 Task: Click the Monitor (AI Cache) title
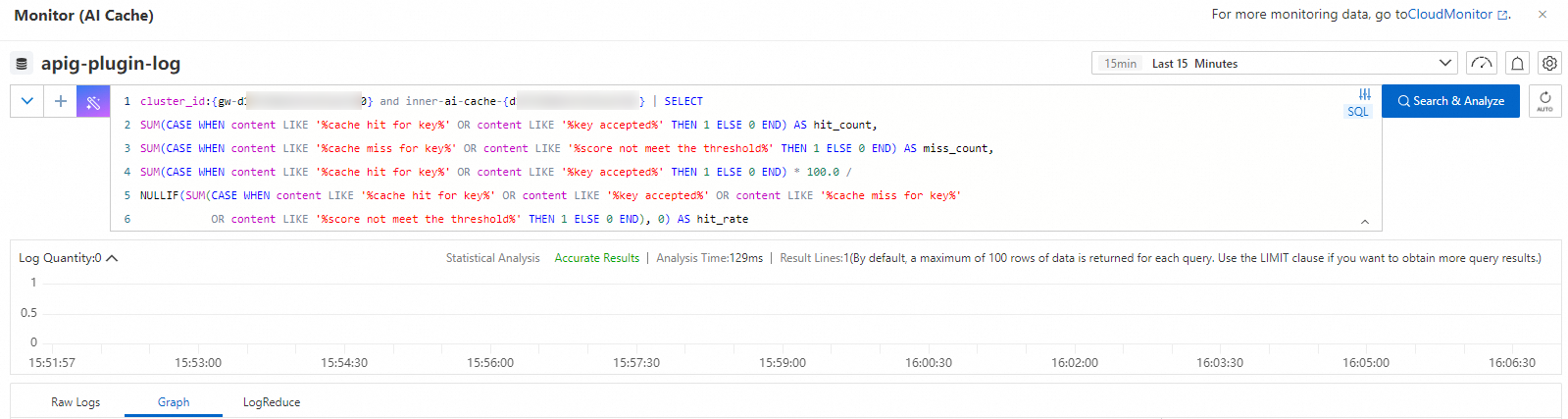84,16
